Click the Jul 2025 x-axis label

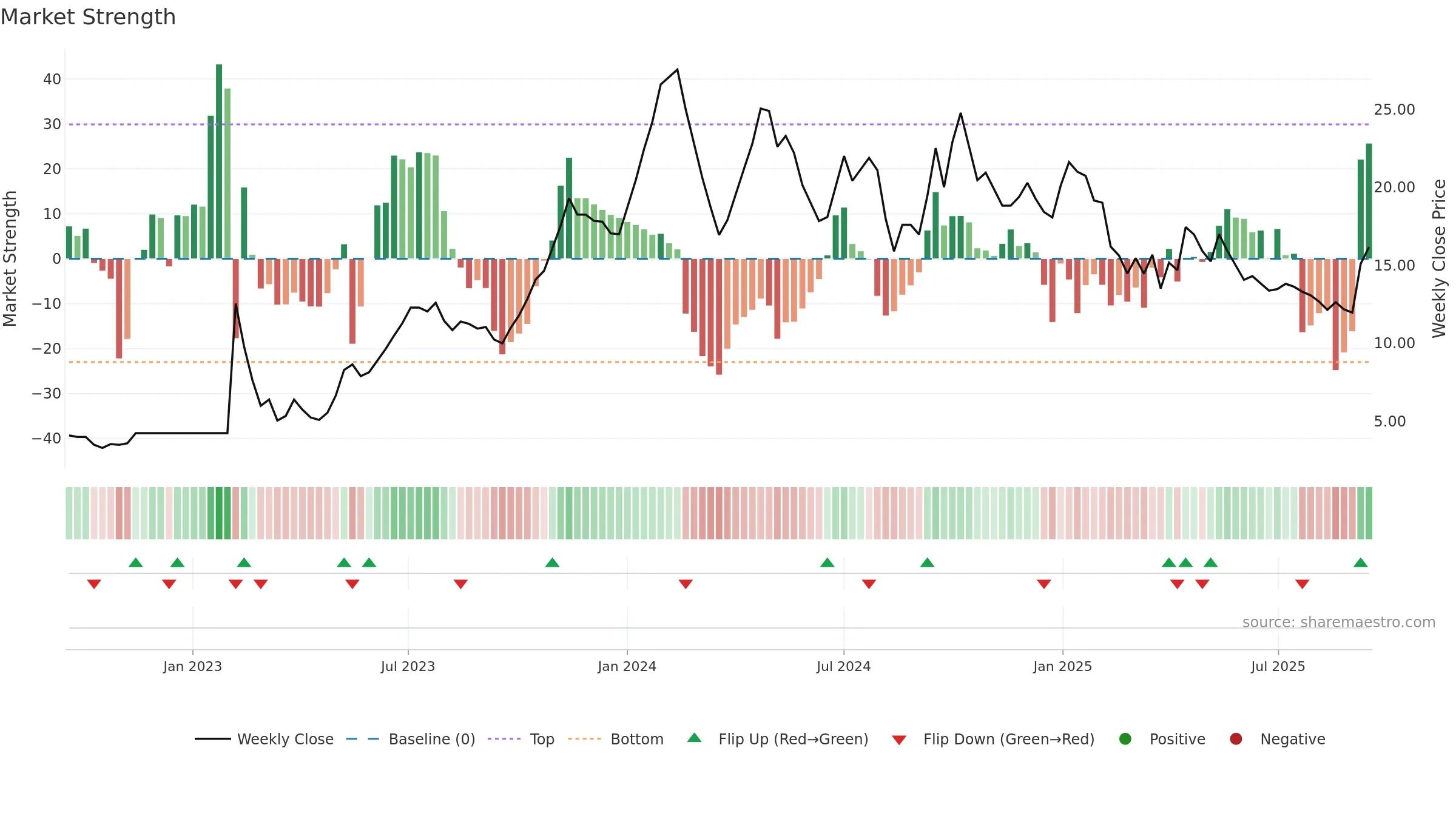(1278, 666)
